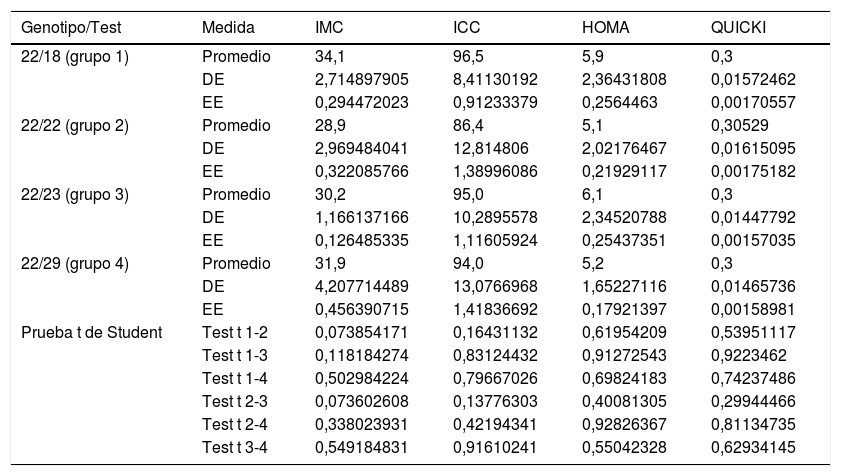Select the 22/18 (grupo 1) row label
Screen dimensions: 841x476
[x=75, y=57]
